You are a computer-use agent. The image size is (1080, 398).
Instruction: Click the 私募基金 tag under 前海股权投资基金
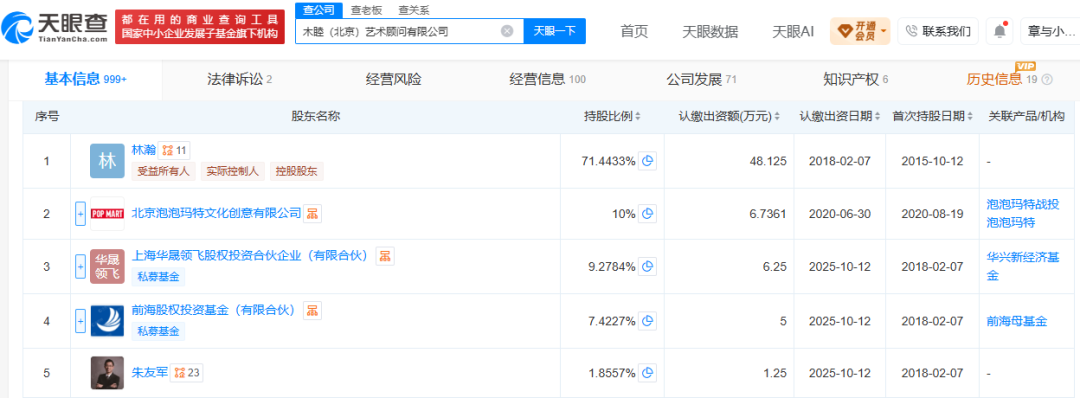click(158, 331)
